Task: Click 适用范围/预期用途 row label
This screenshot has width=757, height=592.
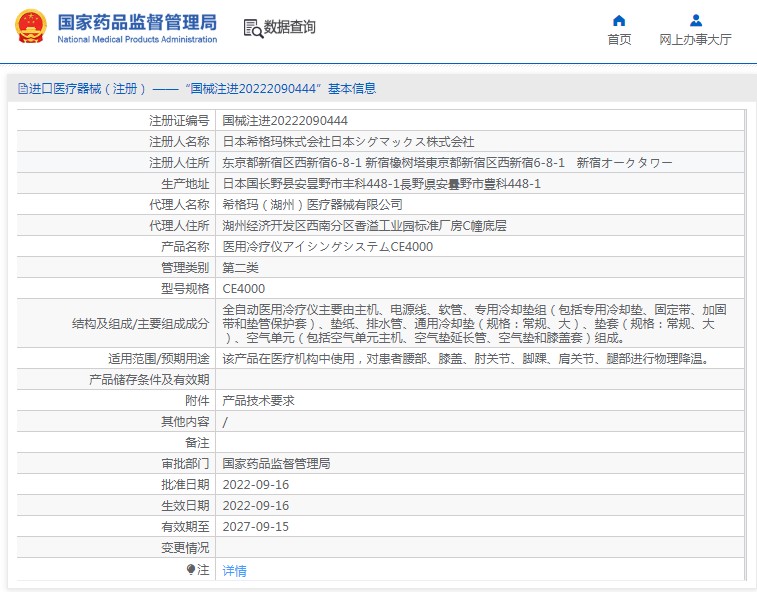Action: coord(159,359)
